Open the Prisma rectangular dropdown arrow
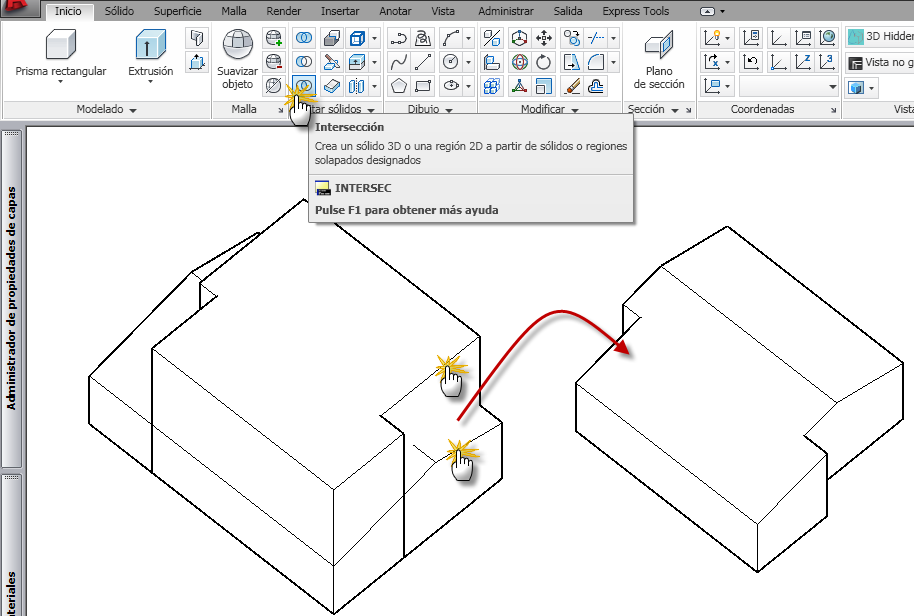Viewport: 914px width, 616px height. 61,82
